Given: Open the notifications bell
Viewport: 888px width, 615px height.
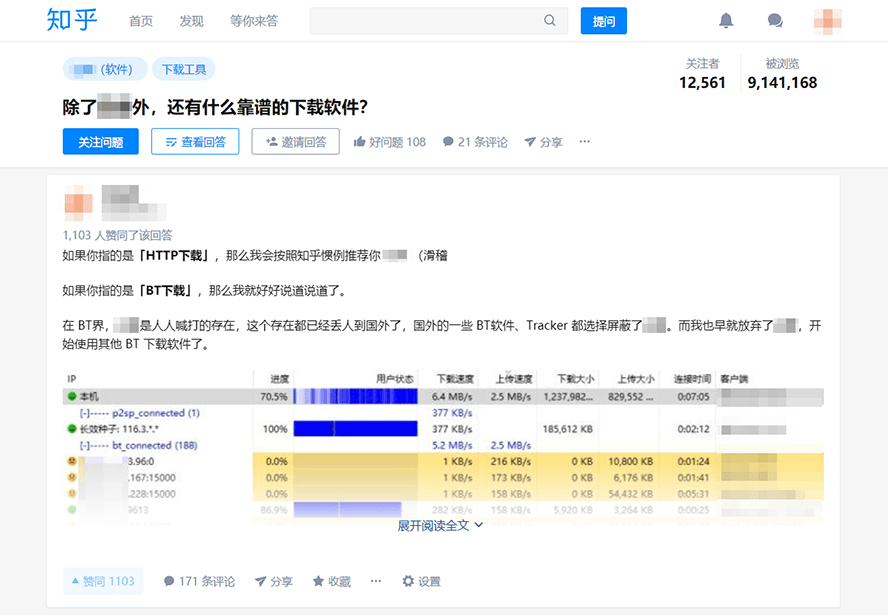Looking at the screenshot, I should pos(726,21).
